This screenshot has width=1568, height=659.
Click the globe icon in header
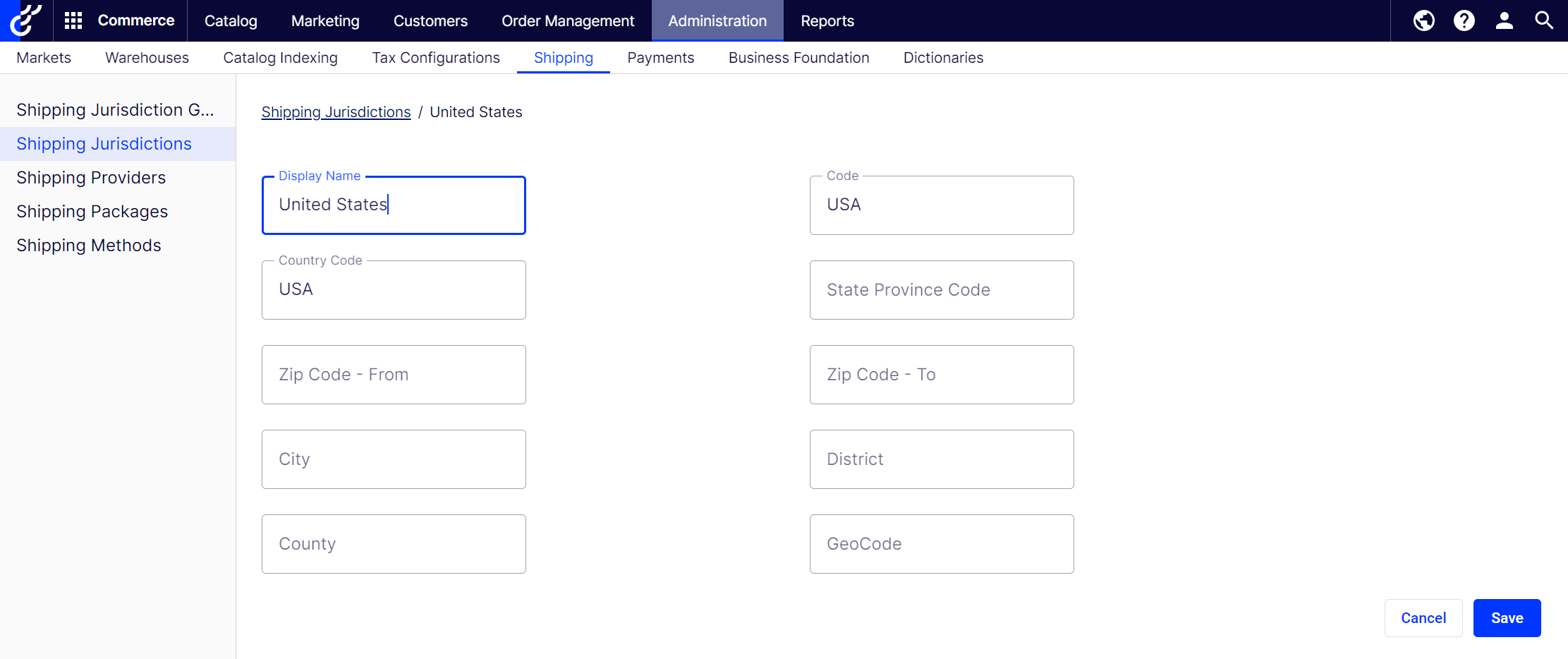pyautogui.click(x=1423, y=20)
